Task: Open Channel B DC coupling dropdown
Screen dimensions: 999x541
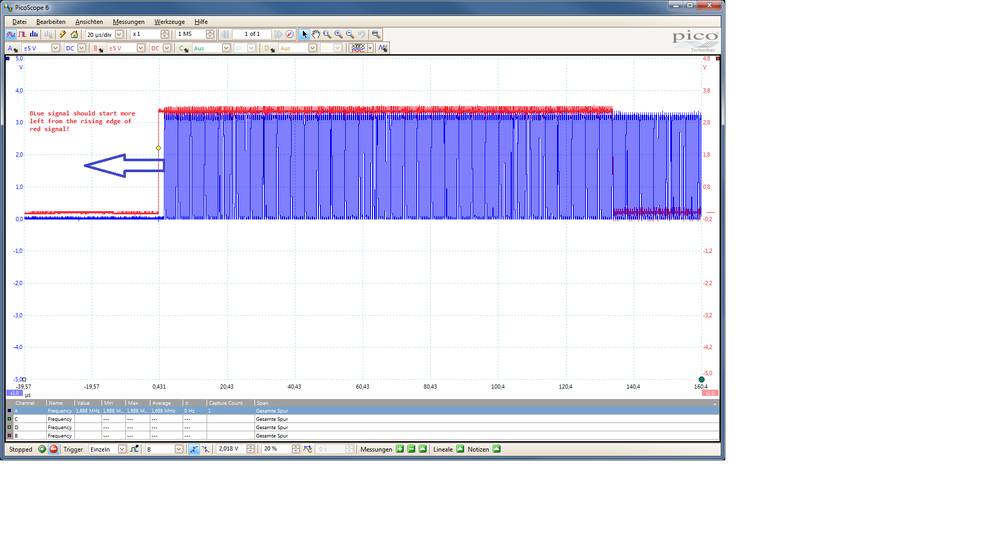Action: click(x=167, y=48)
